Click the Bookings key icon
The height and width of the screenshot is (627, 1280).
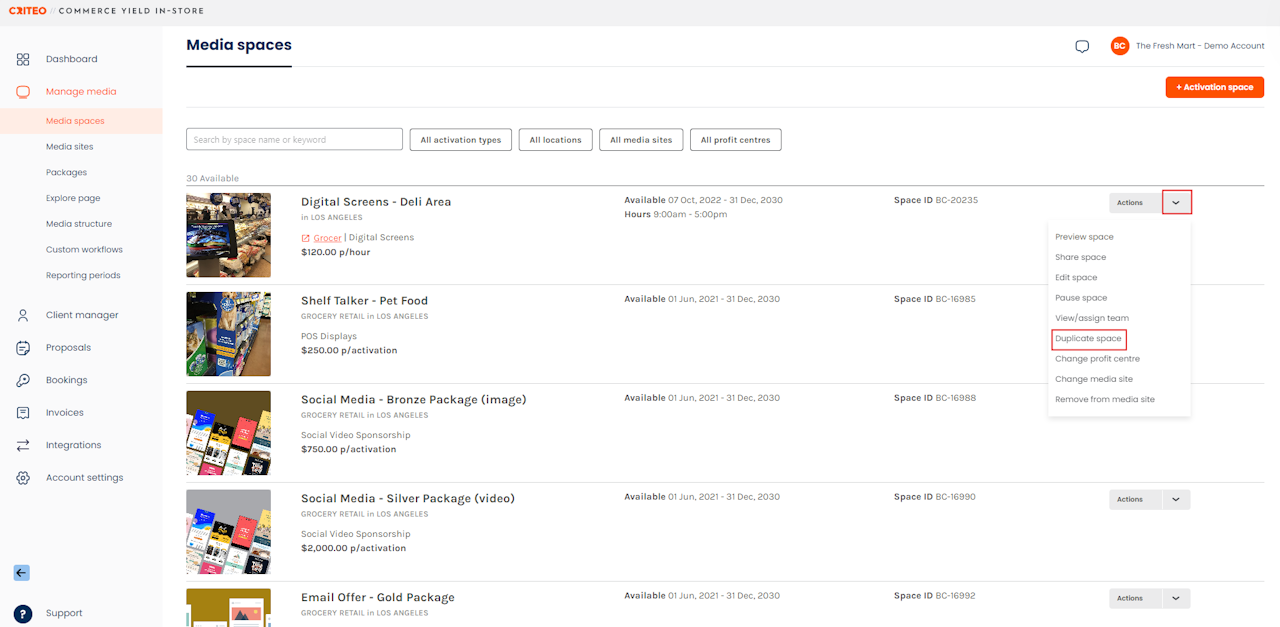[x=23, y=380]
